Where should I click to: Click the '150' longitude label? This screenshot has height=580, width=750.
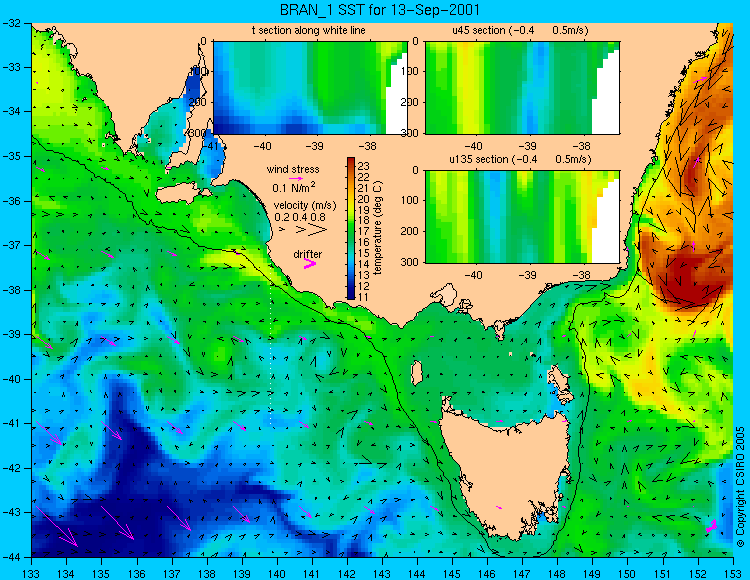[x=628, y=573]
